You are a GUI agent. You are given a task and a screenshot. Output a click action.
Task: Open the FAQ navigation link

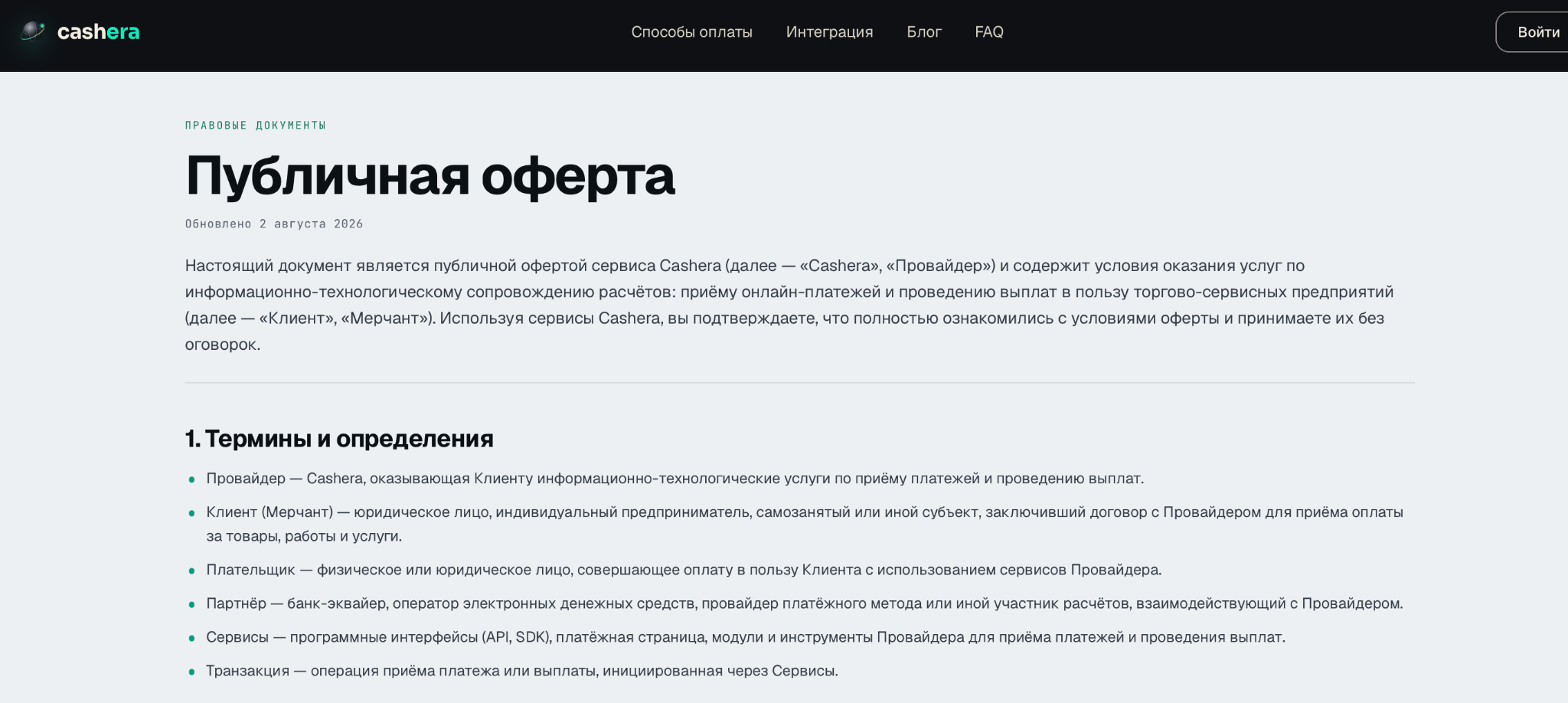[989, 32]
